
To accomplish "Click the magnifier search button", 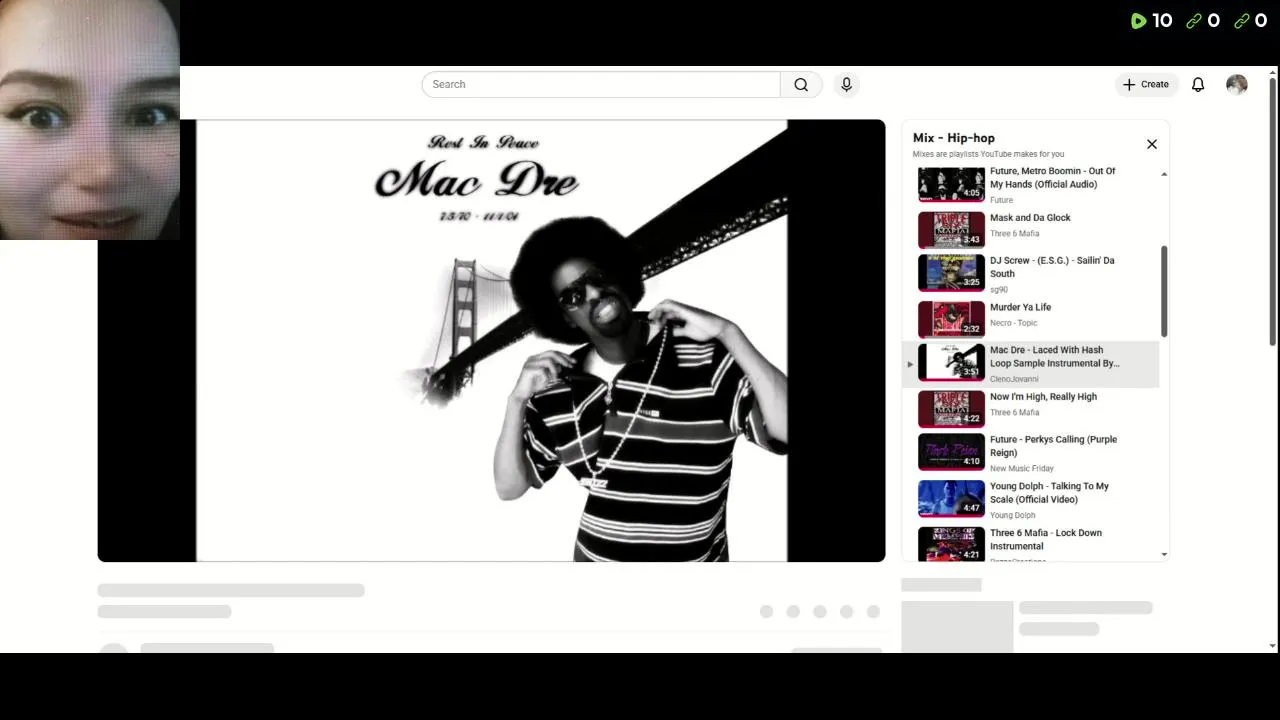I will click(801, 85).
